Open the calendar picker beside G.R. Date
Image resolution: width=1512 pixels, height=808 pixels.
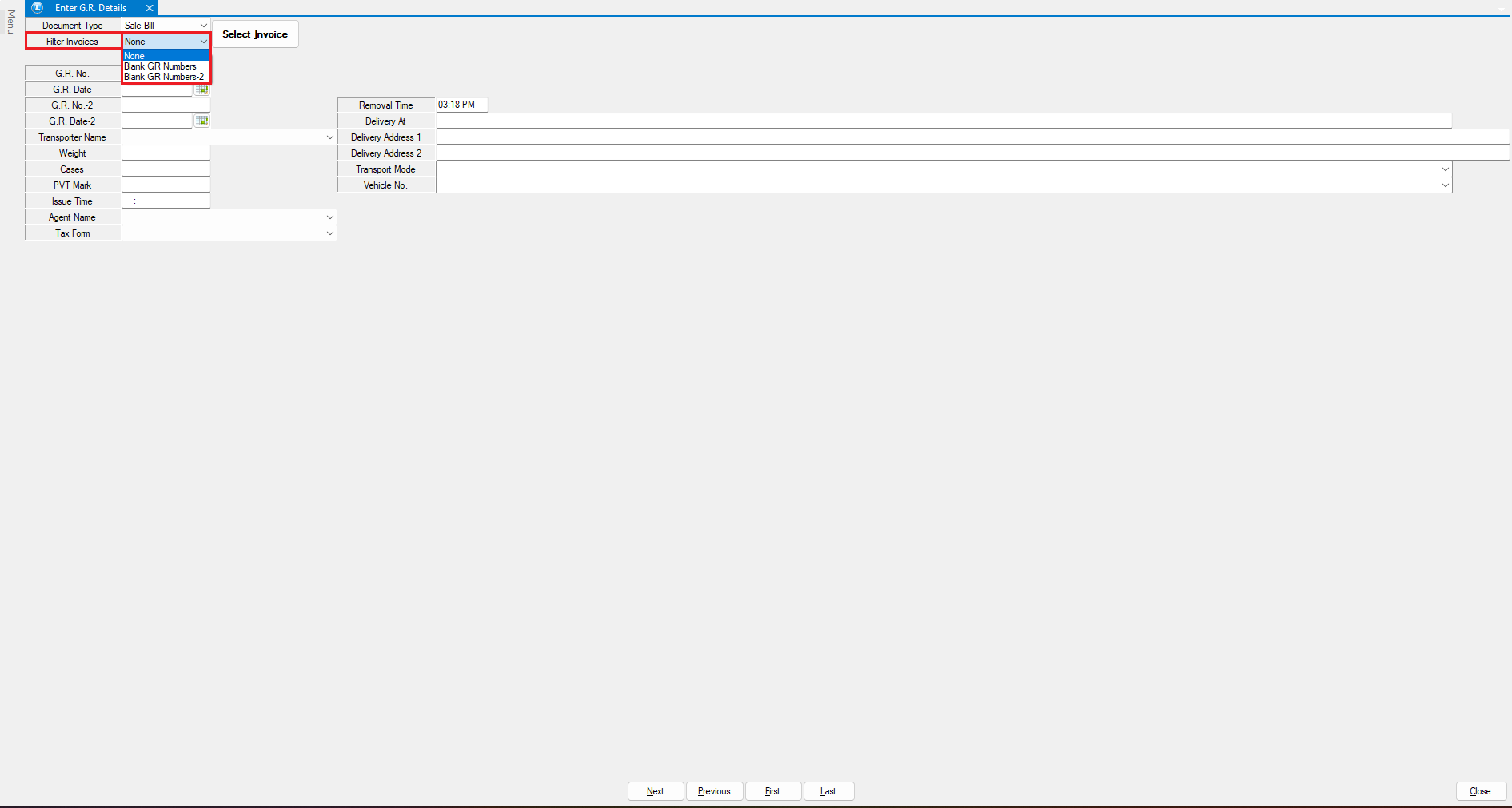pos(201,90)
